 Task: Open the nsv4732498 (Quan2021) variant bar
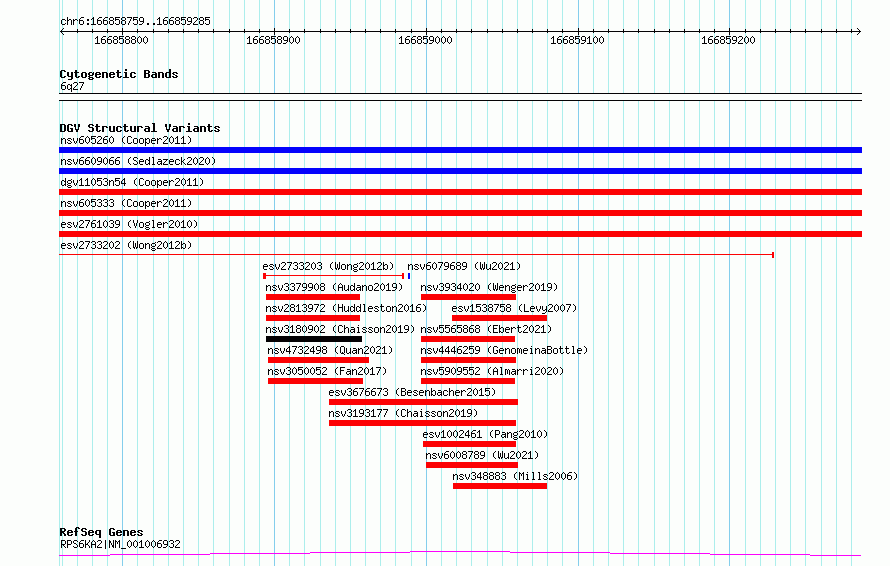(x=318, y=360)
